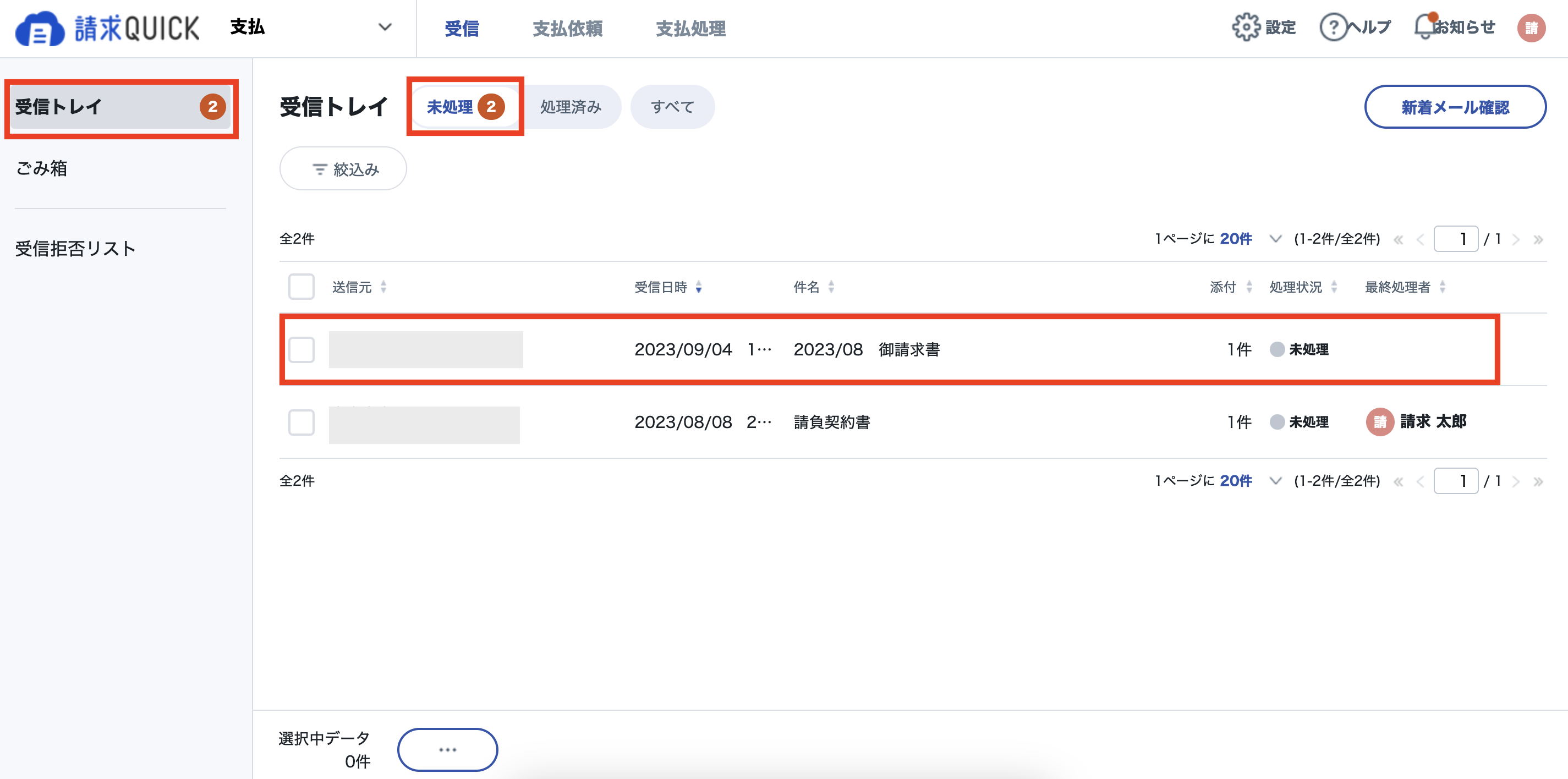The width and height of the screenshot is (1568, 779).
Task: Check the 請負契約書 row checkbox
Action: coord(301,422)
